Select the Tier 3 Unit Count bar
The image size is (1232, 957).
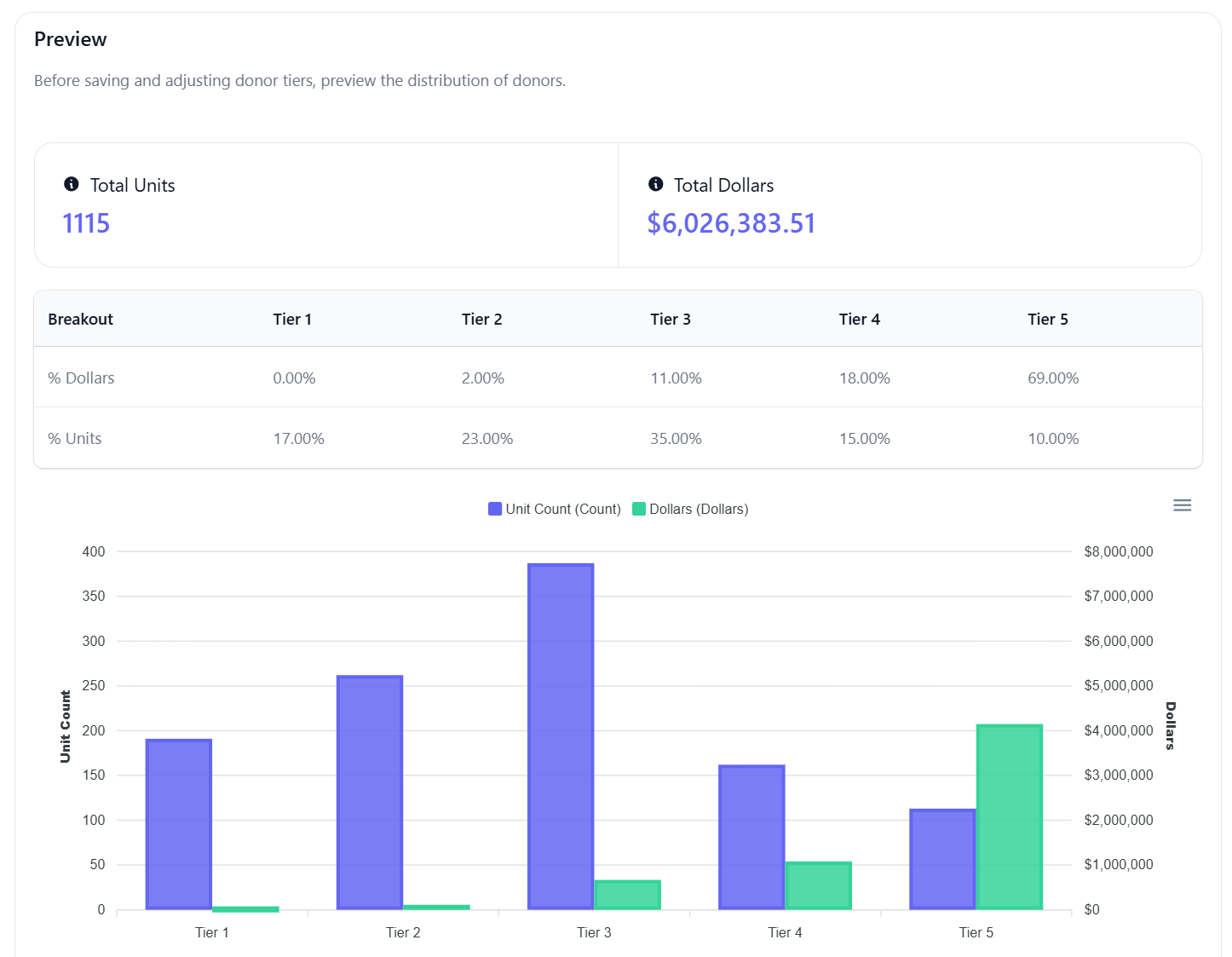pyautogui.click(x=561, y=736)
